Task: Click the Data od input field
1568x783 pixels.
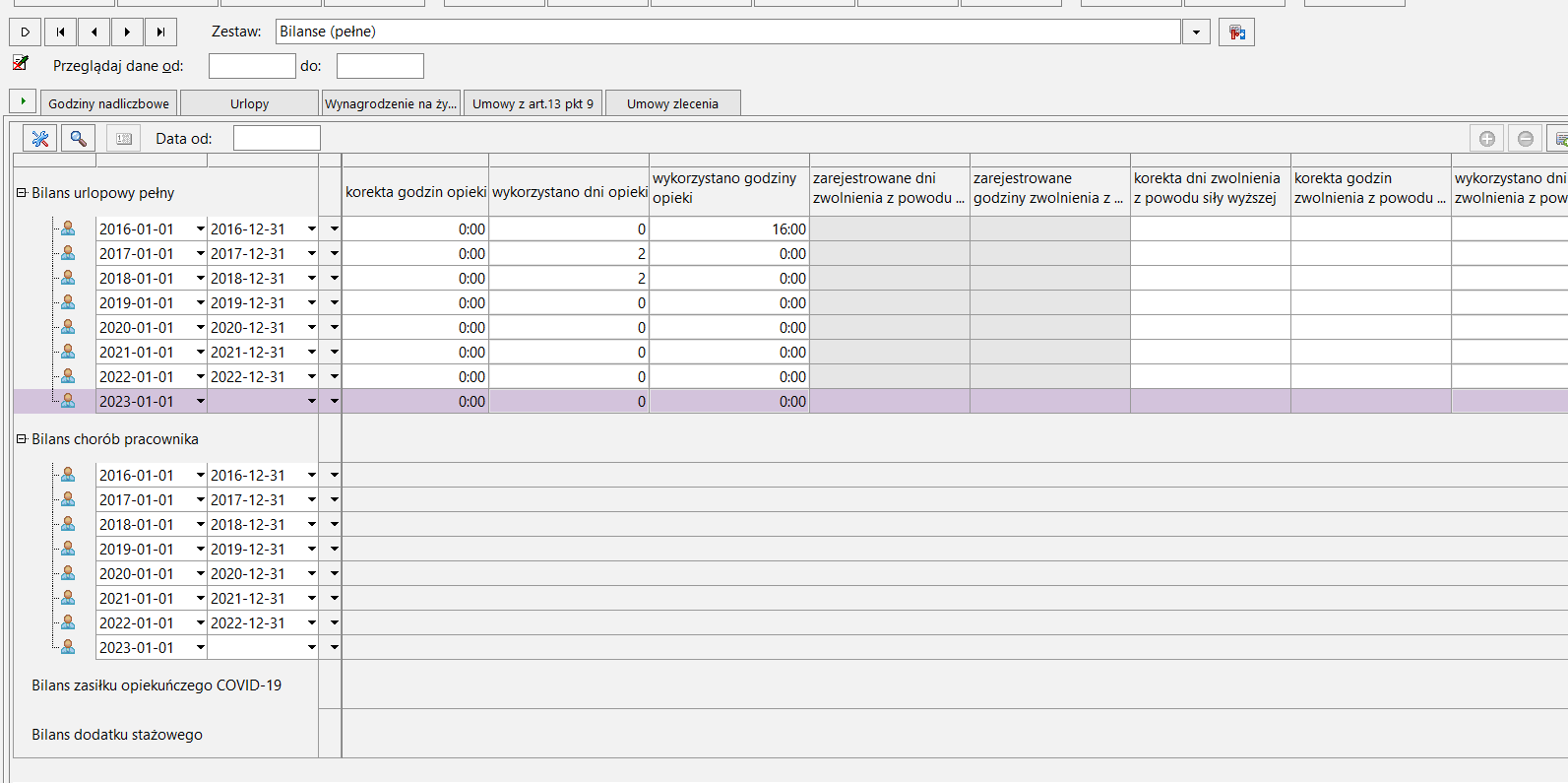Action: pyautogui.click(x=277, y=138)
